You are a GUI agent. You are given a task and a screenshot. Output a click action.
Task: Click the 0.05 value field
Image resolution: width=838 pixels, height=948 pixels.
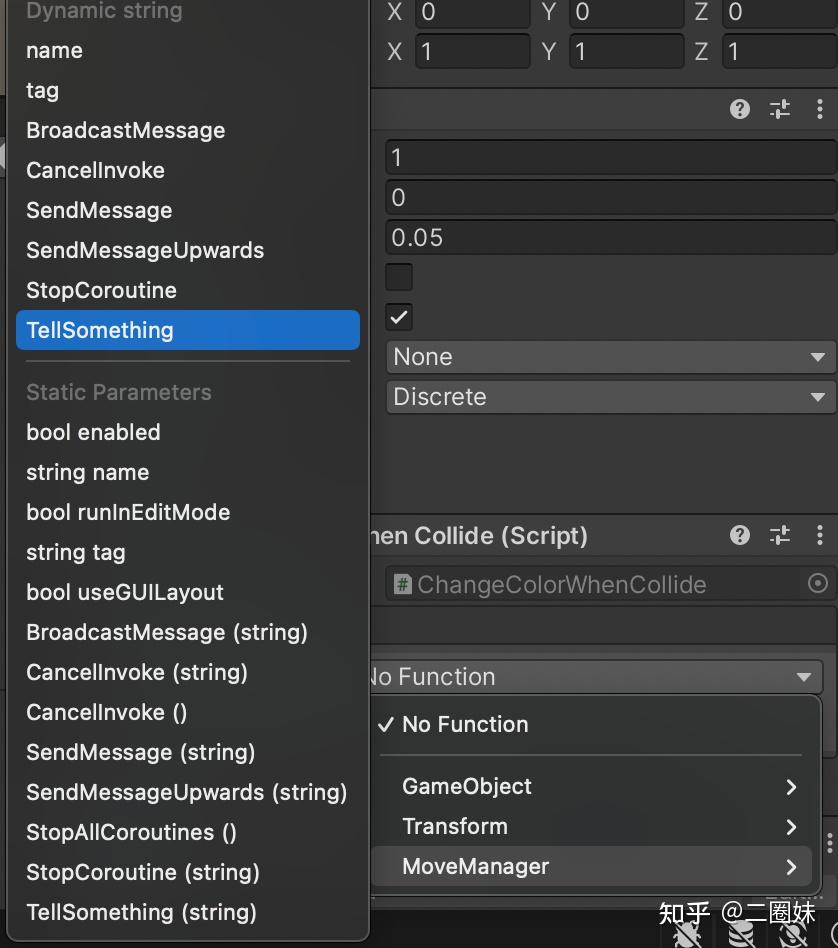tap(611, 238)
